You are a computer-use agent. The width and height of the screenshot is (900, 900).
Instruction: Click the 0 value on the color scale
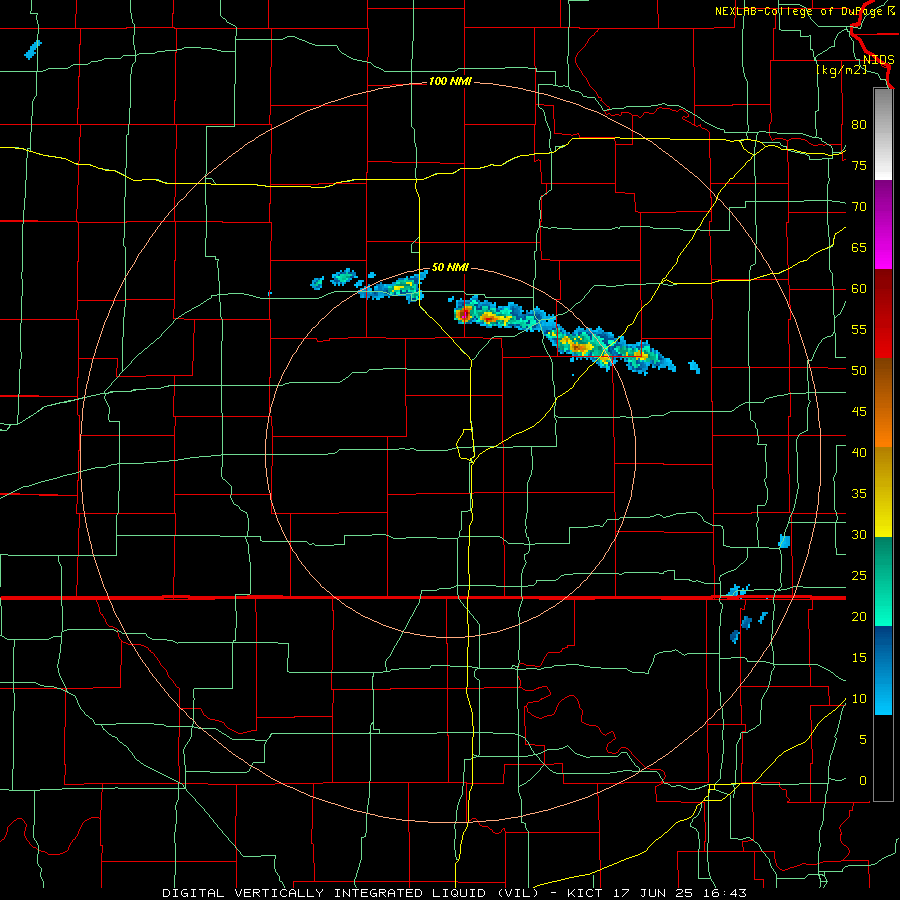[862, 781]
